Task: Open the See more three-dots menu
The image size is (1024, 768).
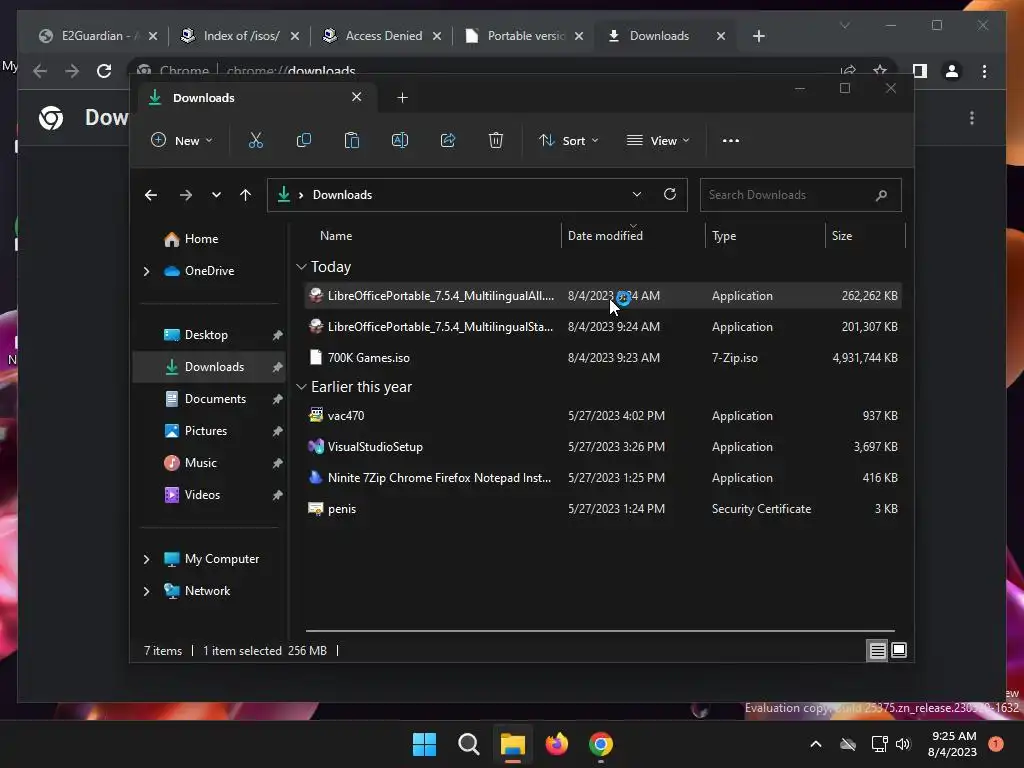Action: pos(731,140)
